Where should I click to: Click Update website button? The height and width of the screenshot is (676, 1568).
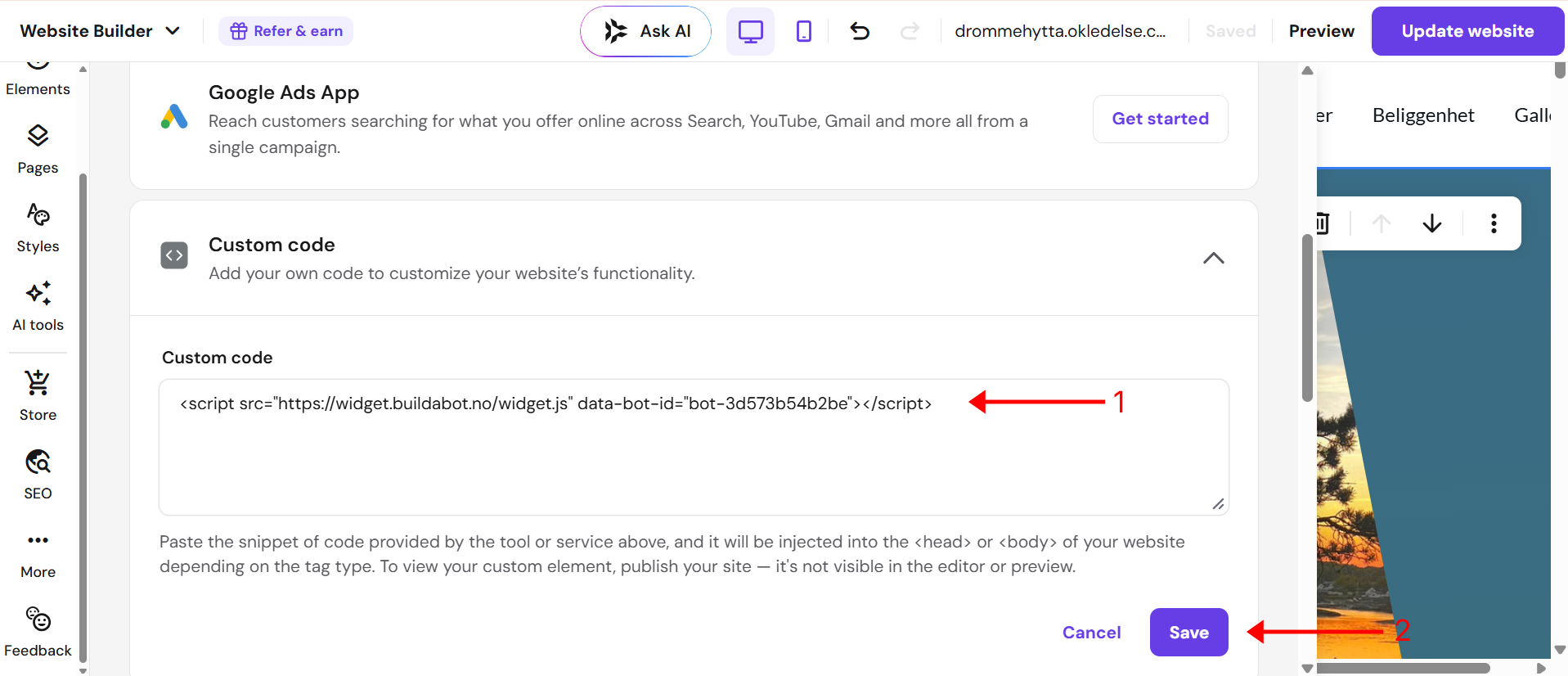tap(1467, 31)
